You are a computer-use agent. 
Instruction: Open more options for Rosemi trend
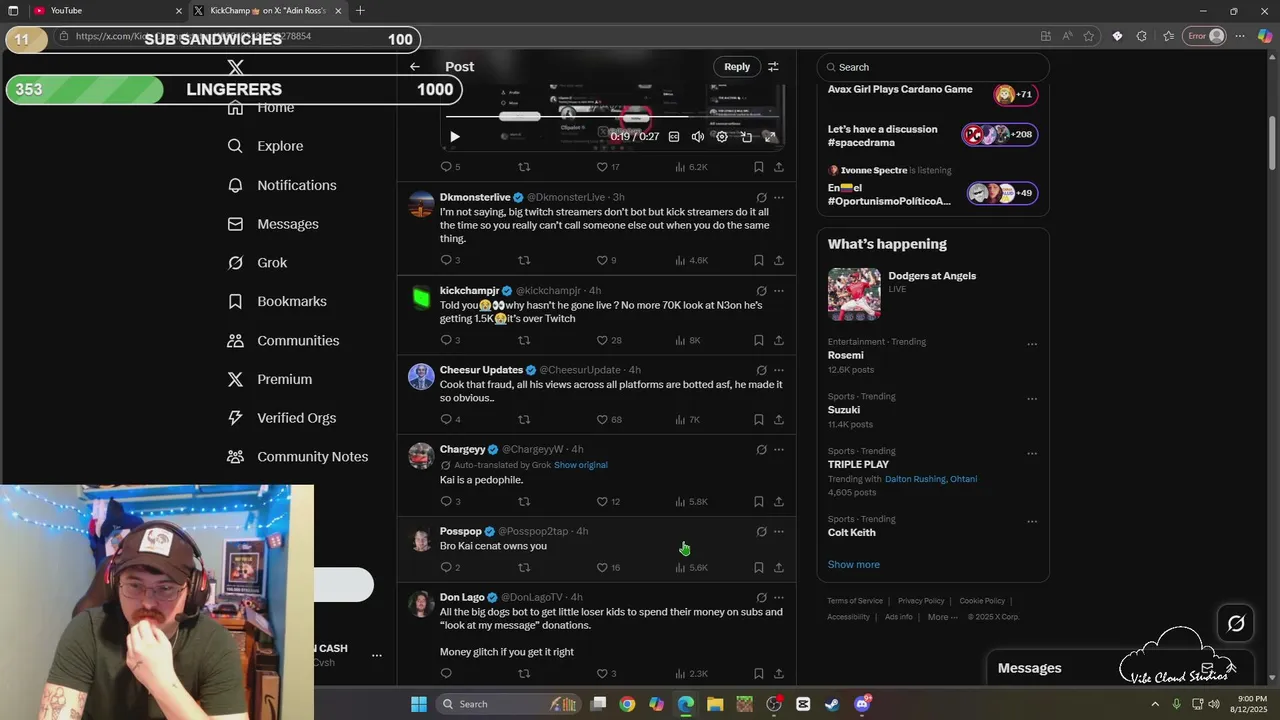pos(1032,345)
